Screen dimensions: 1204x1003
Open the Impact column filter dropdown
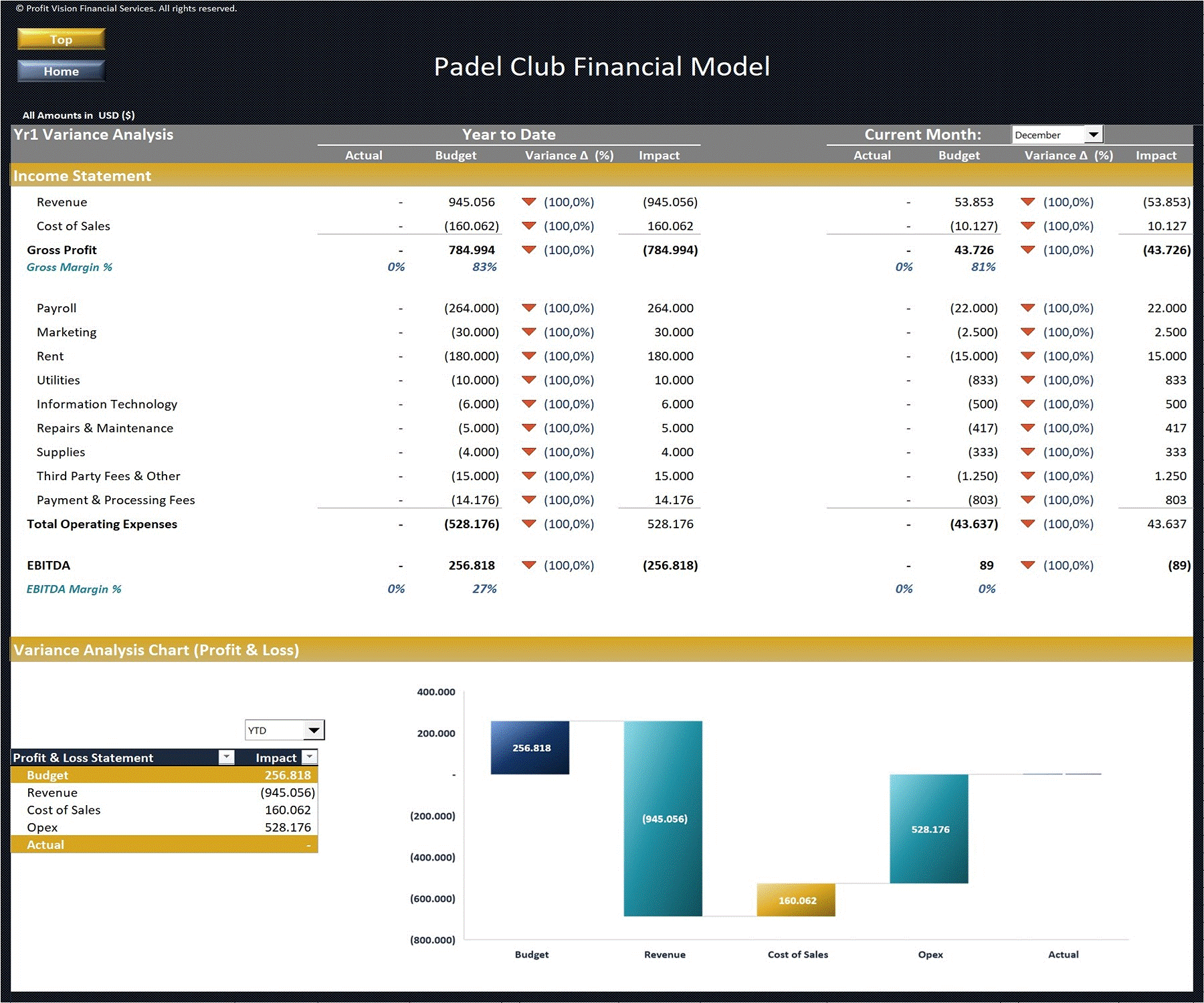pos(310,757)
